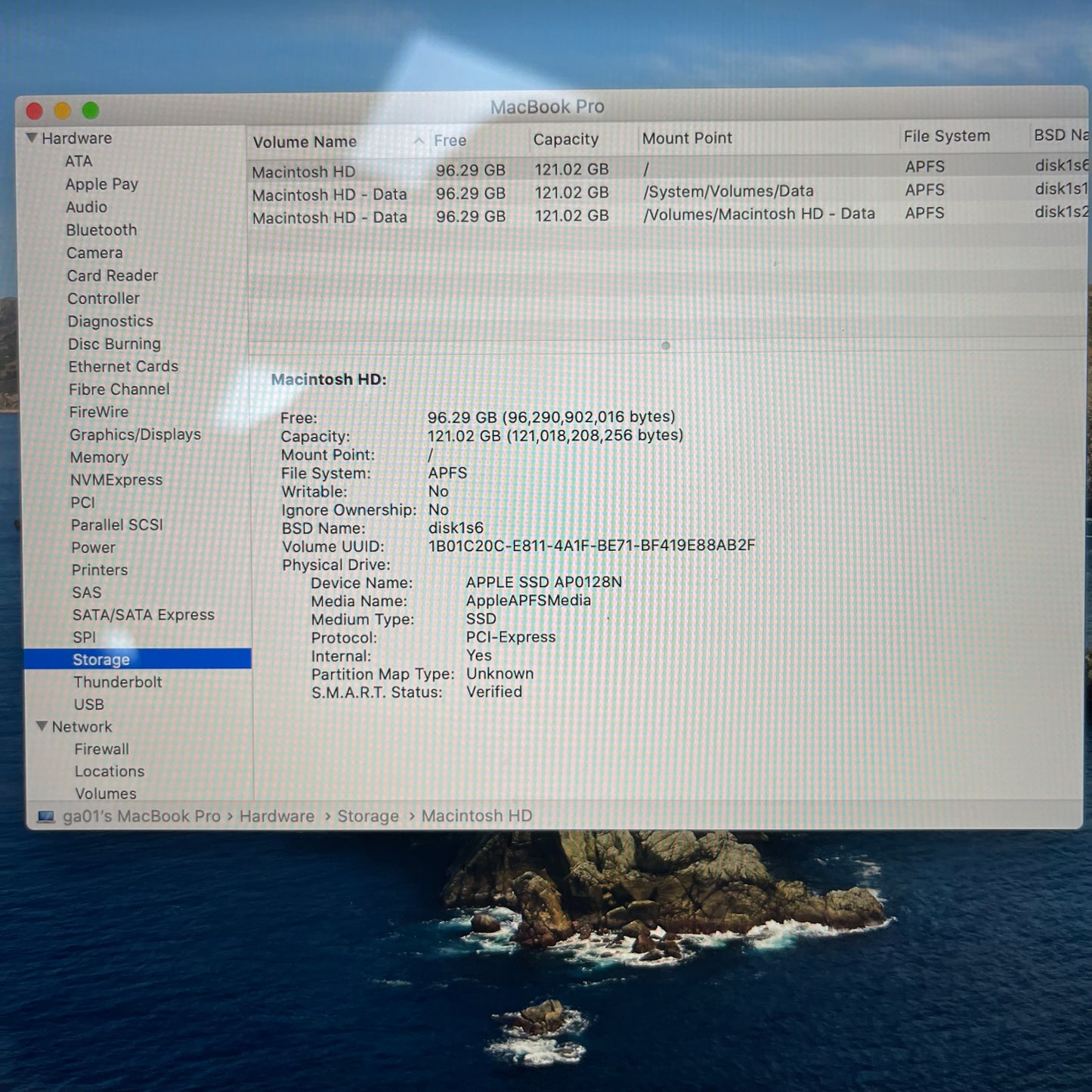1092x1092 pixels.
Task: Click the APPLE SSD AP0128N device name
Action: pyautogui.click(x=544, y=582)
